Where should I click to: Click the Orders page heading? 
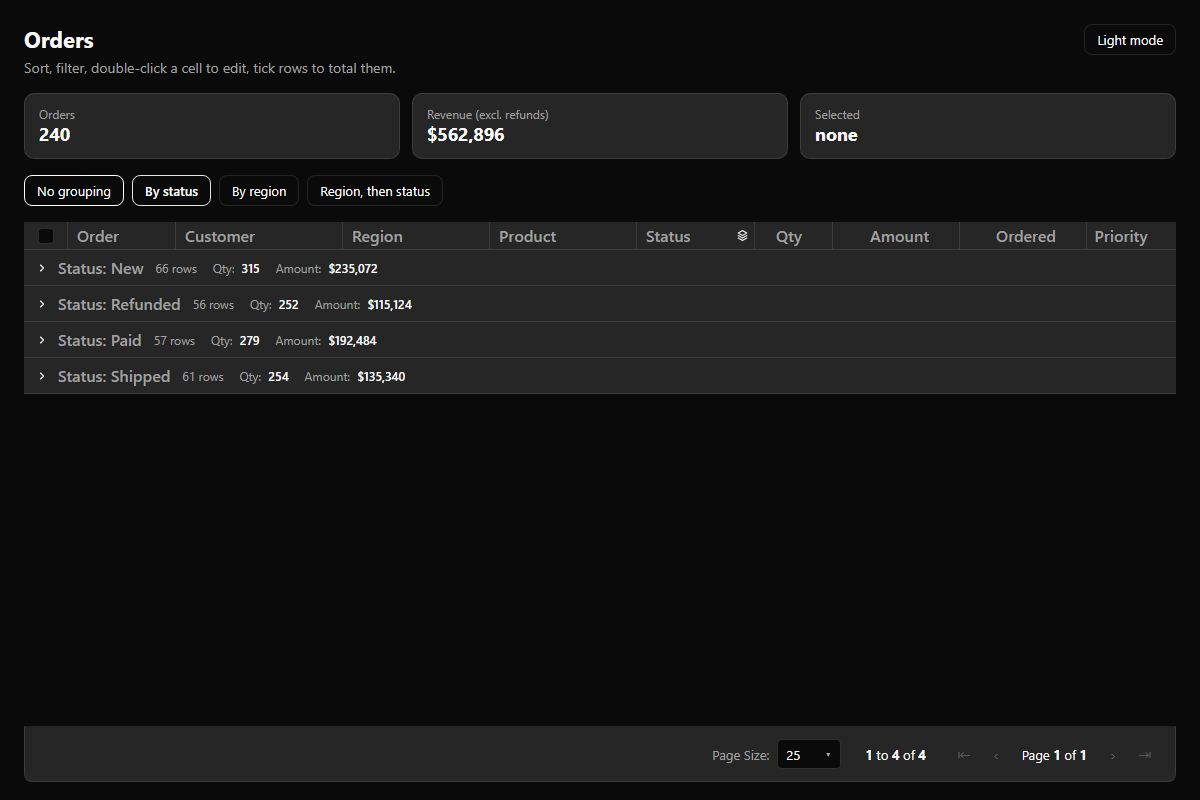click(x=59, y=40)
